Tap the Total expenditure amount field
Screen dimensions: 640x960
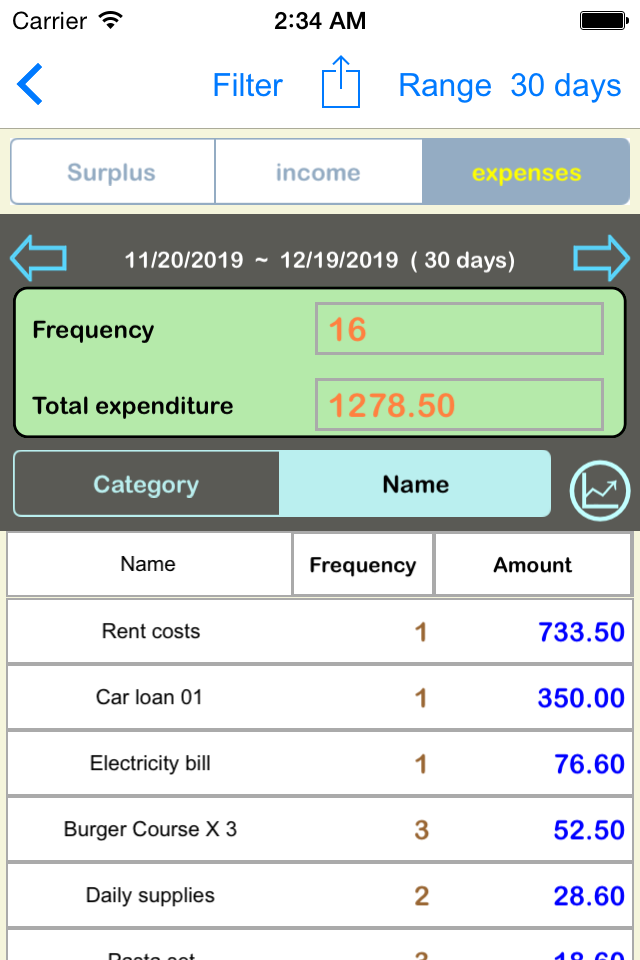point(458,404)
